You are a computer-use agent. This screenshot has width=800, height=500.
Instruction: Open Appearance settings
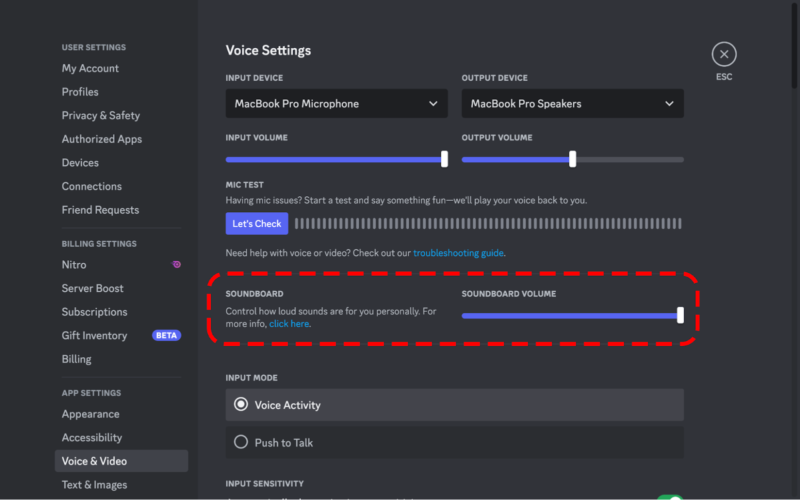click(90, 414)
